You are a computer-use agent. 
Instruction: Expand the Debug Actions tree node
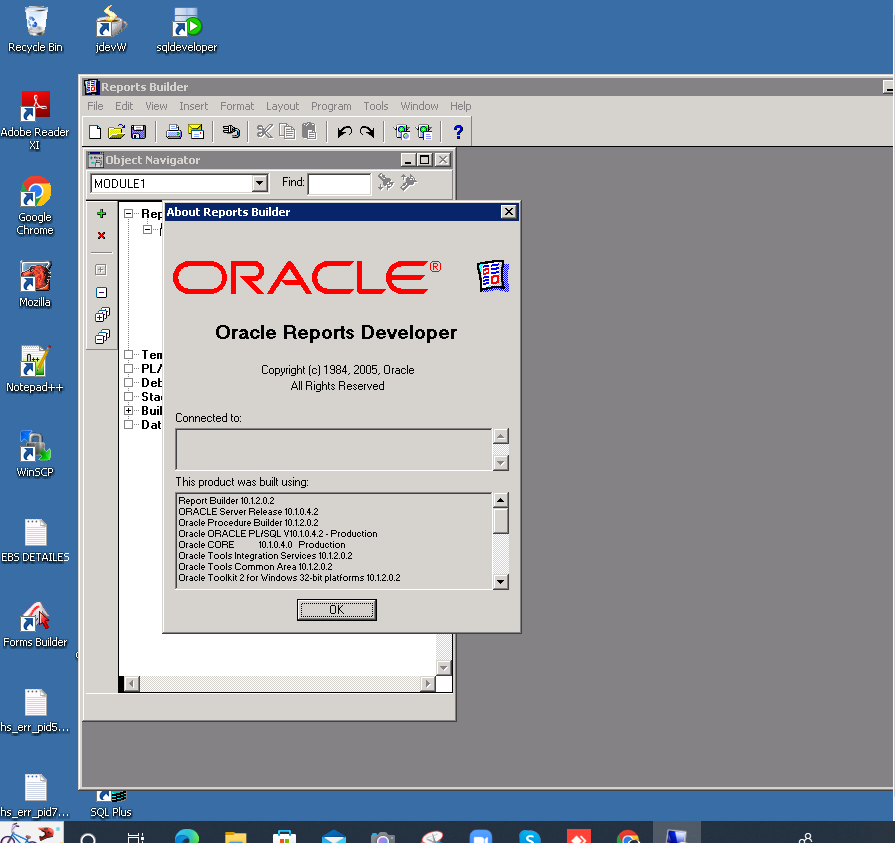pos(128,382)
